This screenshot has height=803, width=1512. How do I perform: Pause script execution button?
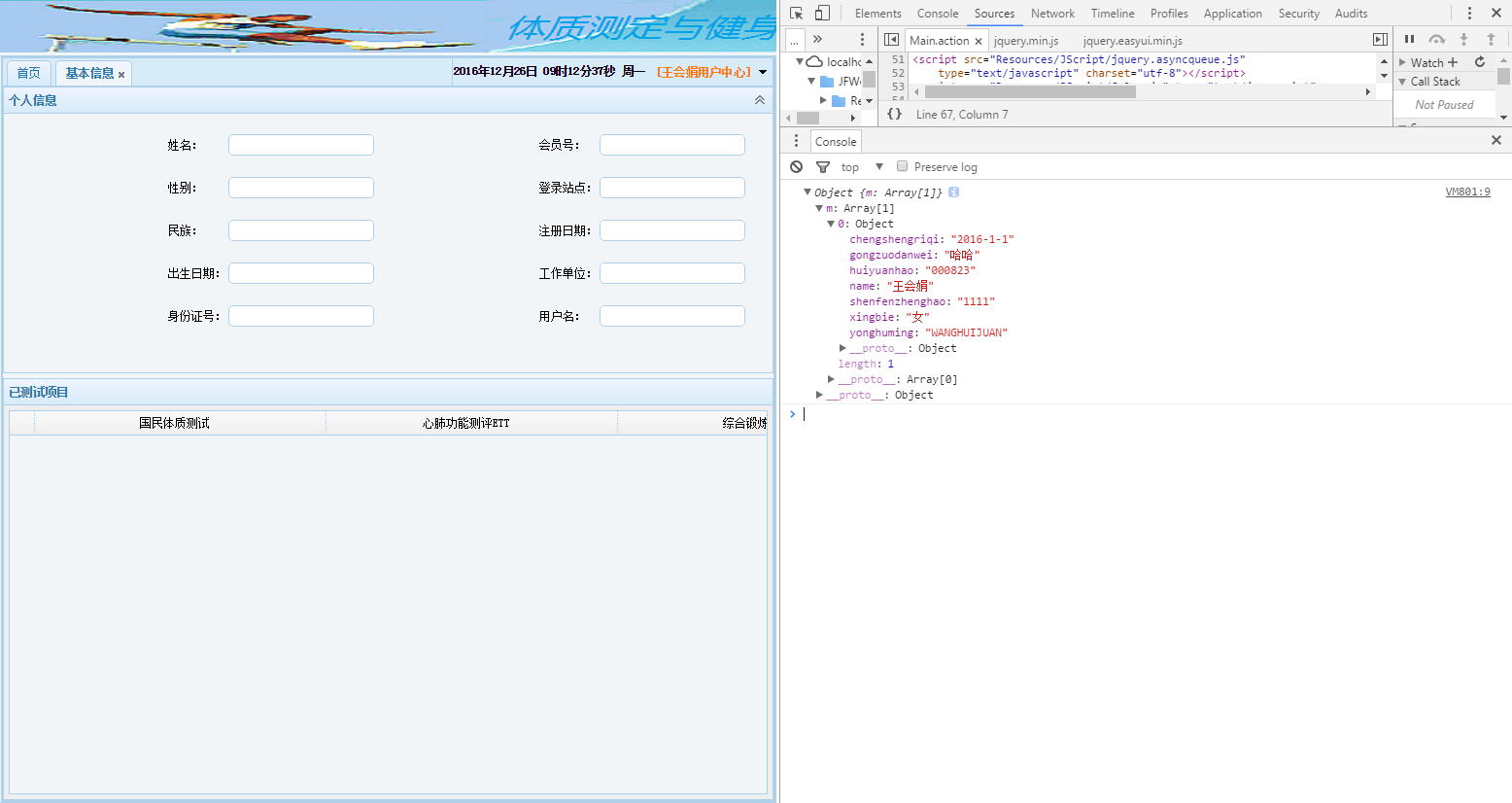[1409, 39]
